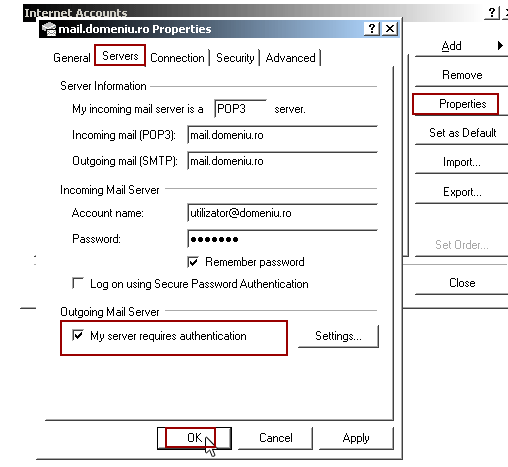Screen dimensions: 508x467
Task: Open outgoing server Settings button
Action: (x=338, y=336)
